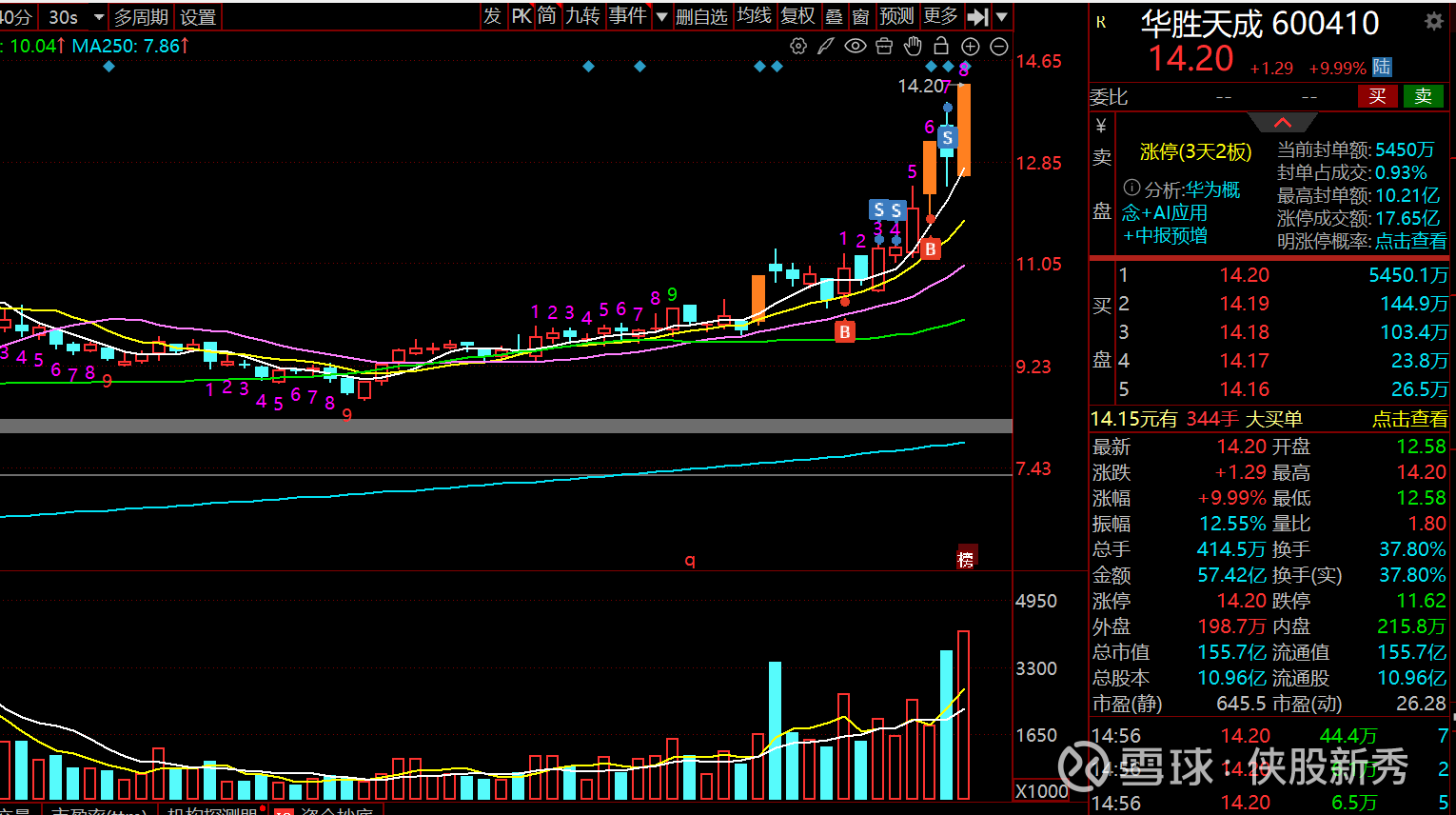Open 设置 settings in period bar
This screenshot has height=815, width=1456.
tap(198, 17)
